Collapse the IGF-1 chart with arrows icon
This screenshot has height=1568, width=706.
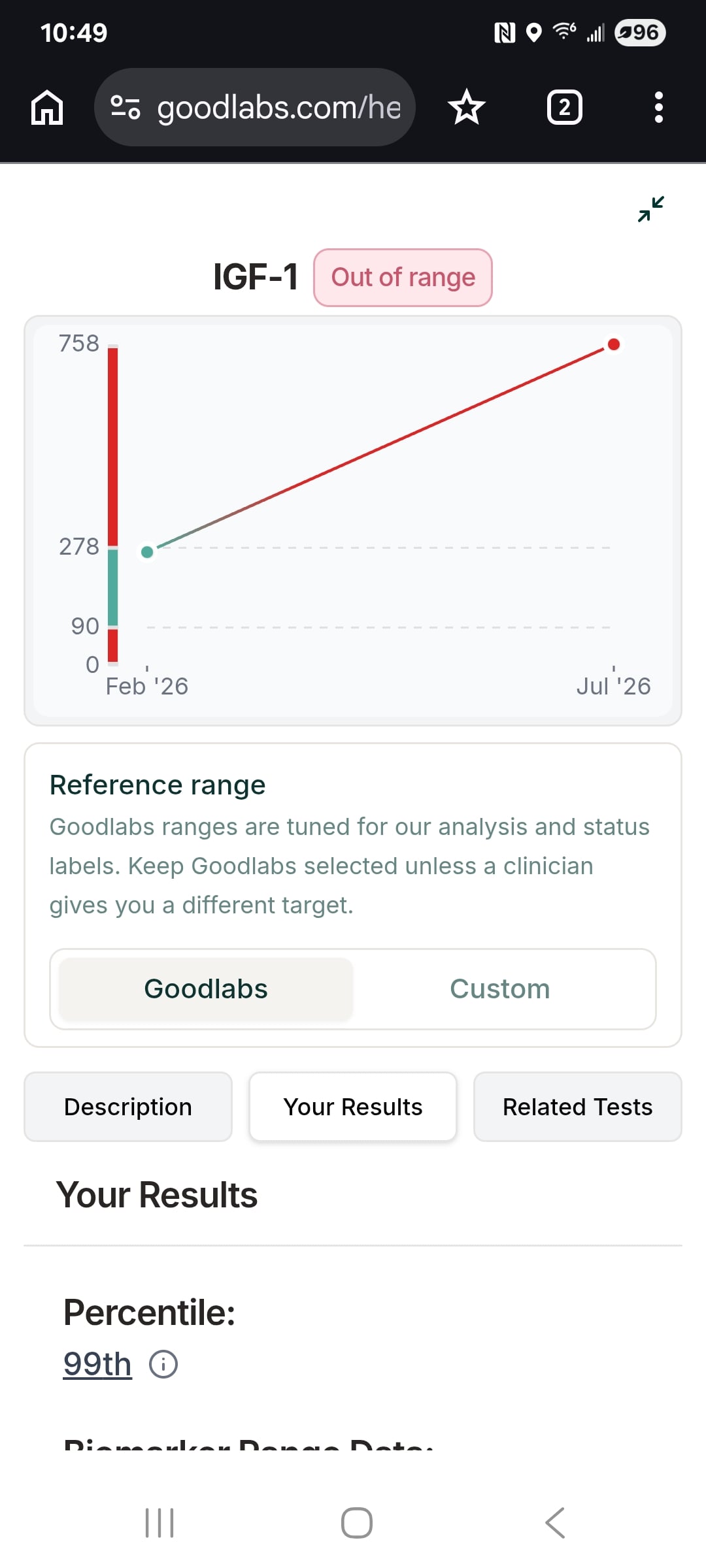651,209
